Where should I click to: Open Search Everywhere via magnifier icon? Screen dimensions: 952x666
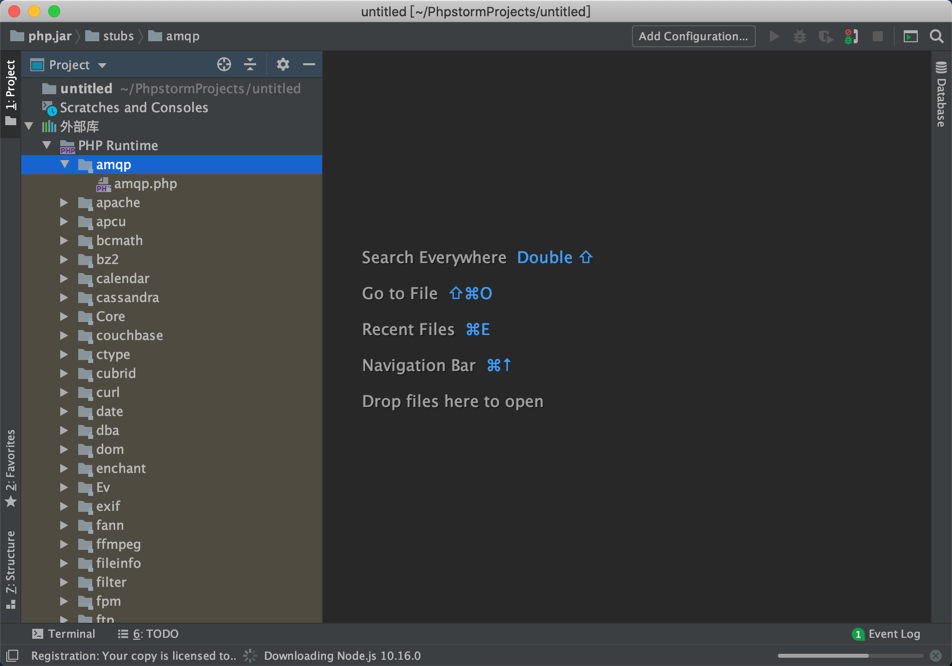click(x=938, y=36)
